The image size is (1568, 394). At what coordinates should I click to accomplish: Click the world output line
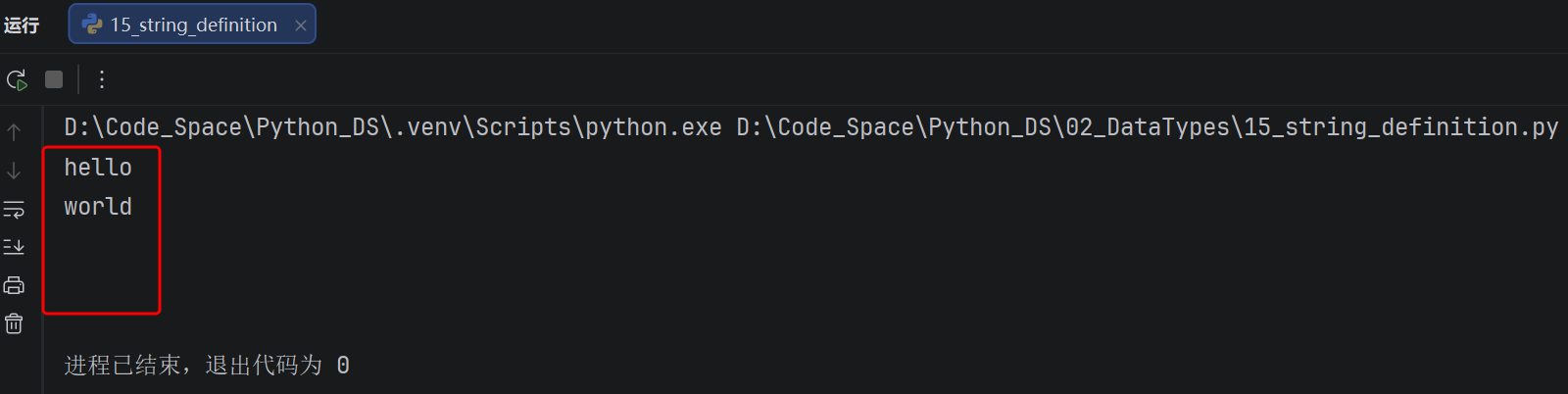pos(98,207)
